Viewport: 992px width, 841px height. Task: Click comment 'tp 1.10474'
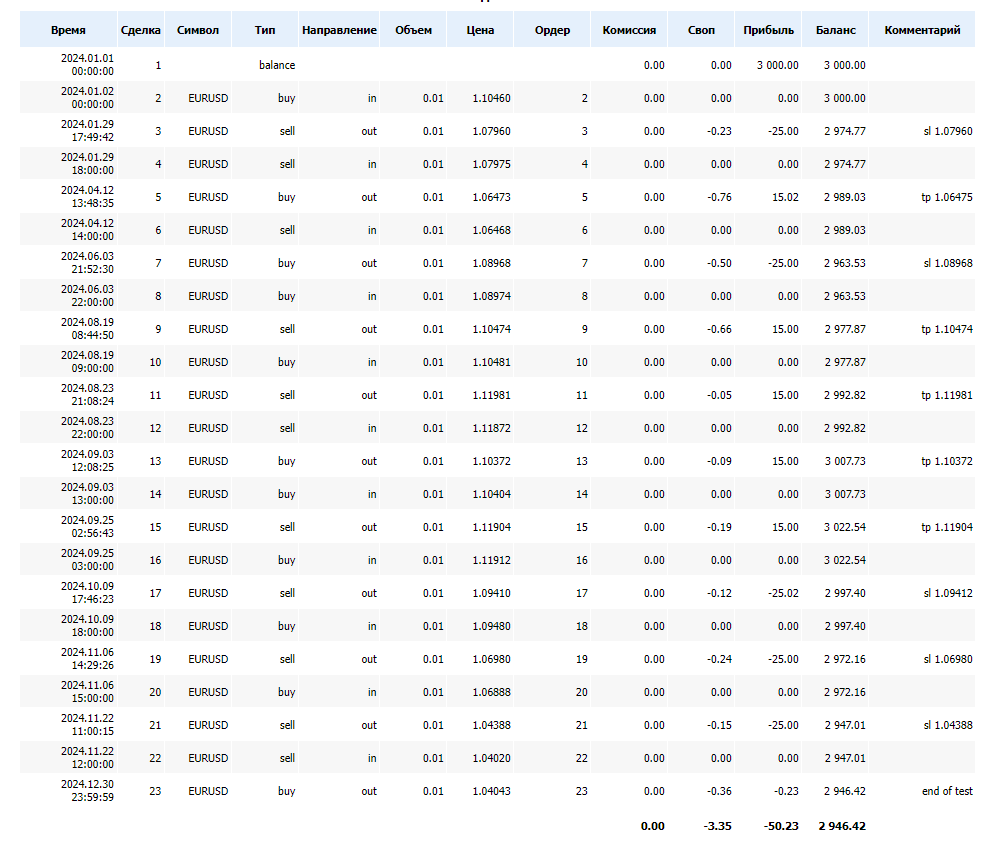(946, 329)
